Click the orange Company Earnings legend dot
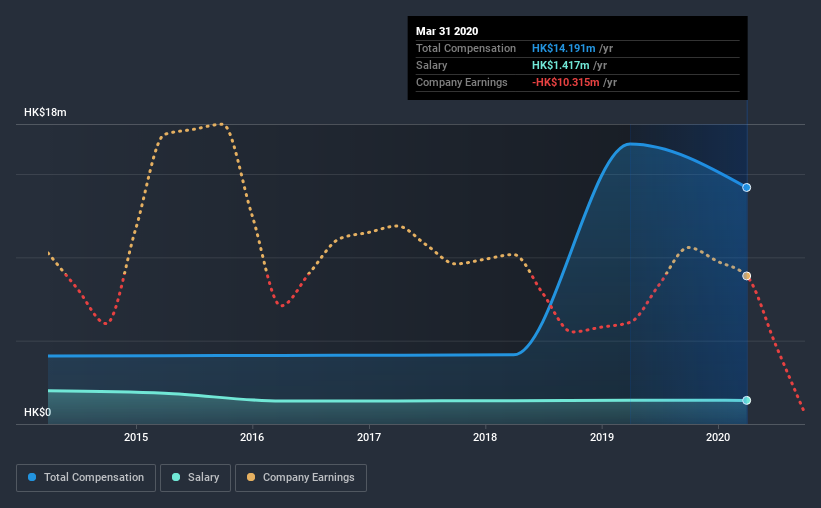821x508 pixels. pyautogui.click(x=251, y=477)
